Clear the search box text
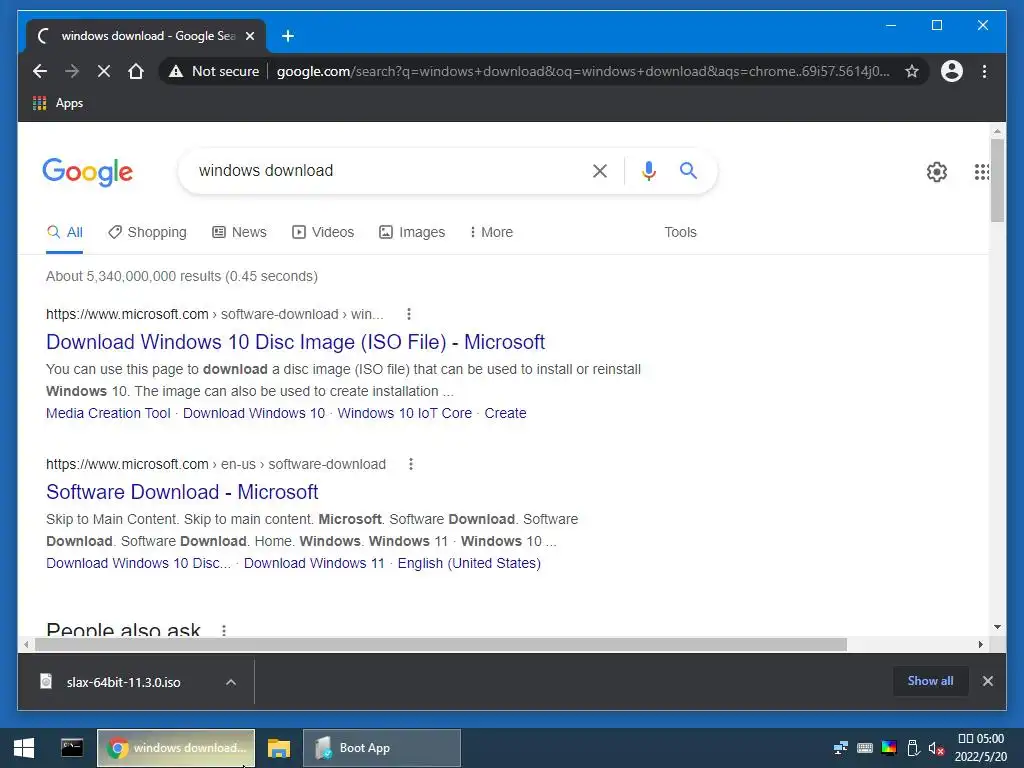This screenshot has height=768, width=1024. pos(600,171)
